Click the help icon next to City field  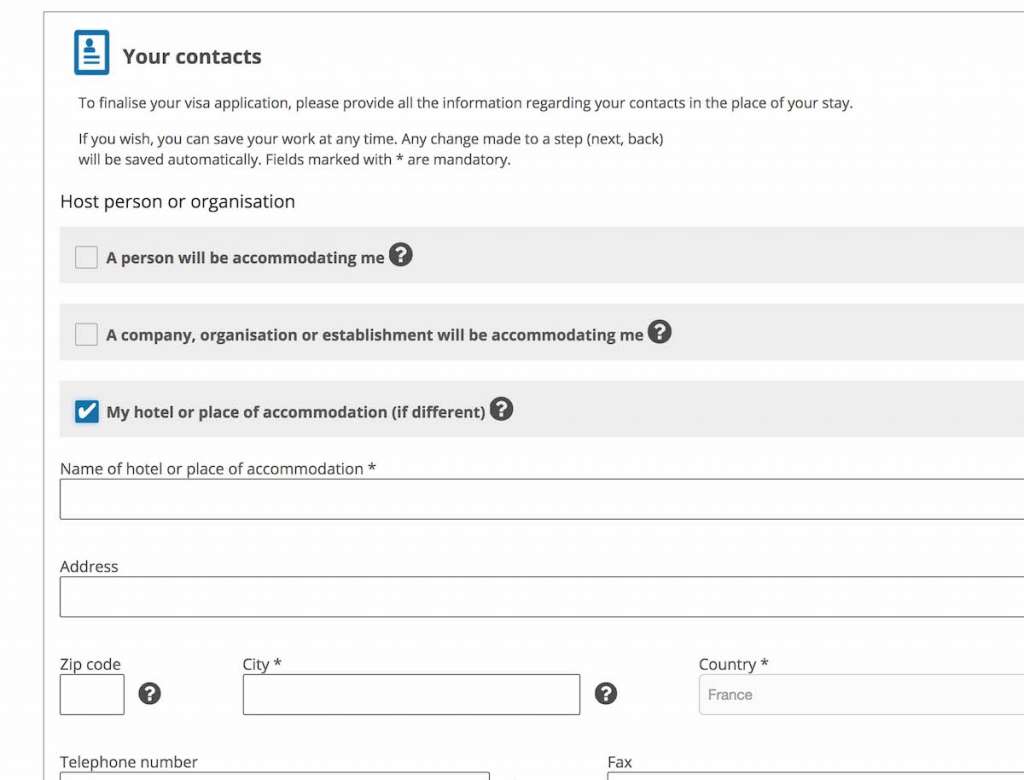click(x=605, y=694)
